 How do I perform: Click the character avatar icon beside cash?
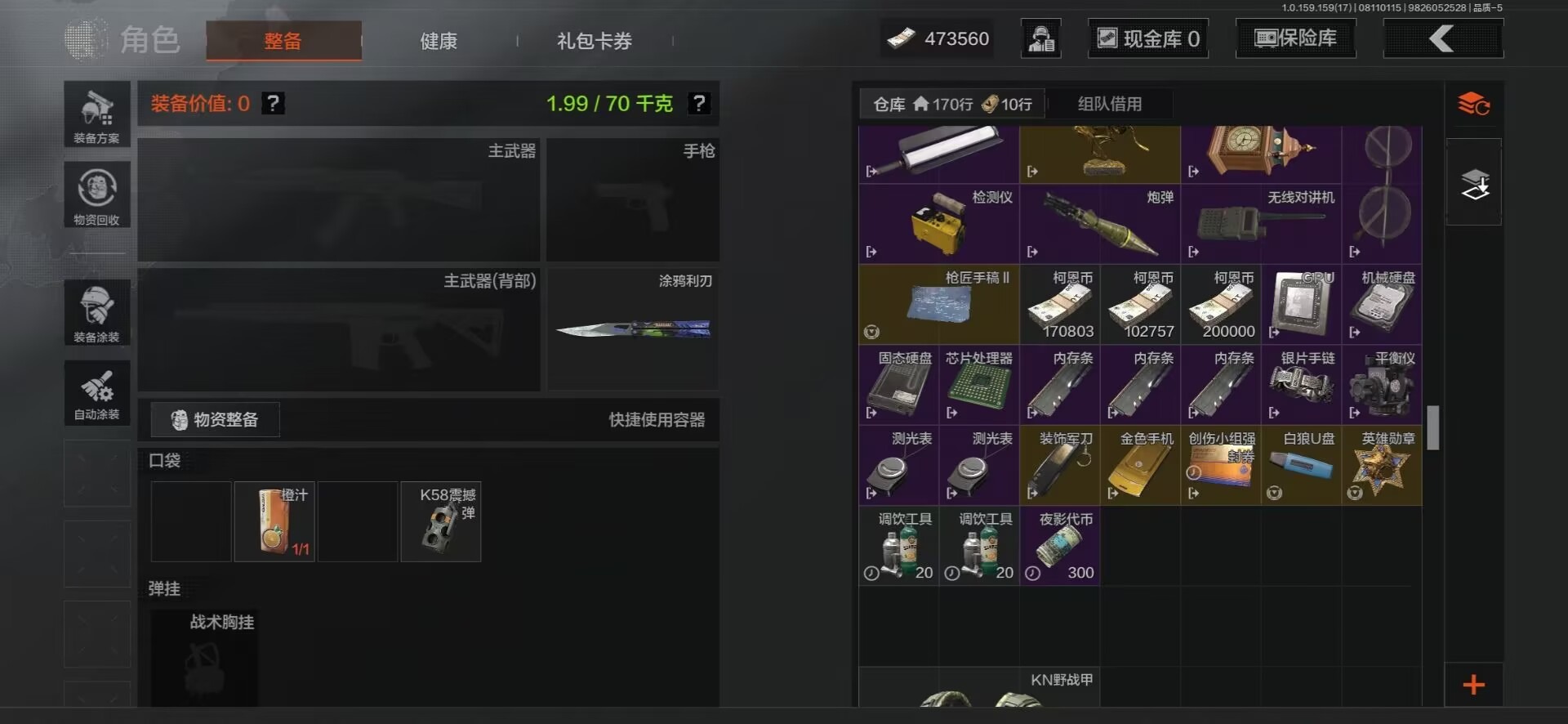pos(1041,38)
